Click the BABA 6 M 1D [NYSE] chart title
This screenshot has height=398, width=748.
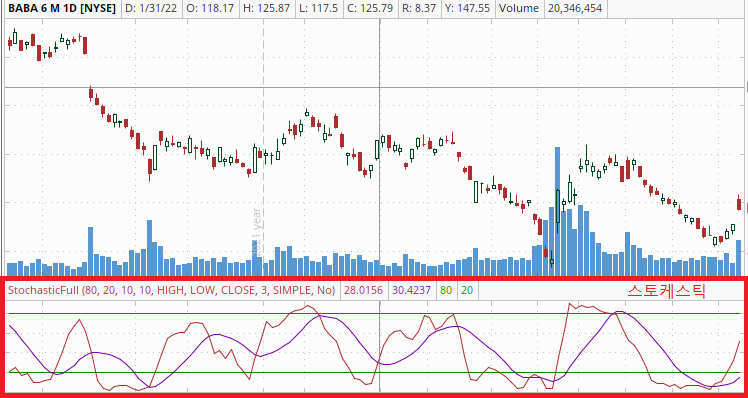point(62,8)
